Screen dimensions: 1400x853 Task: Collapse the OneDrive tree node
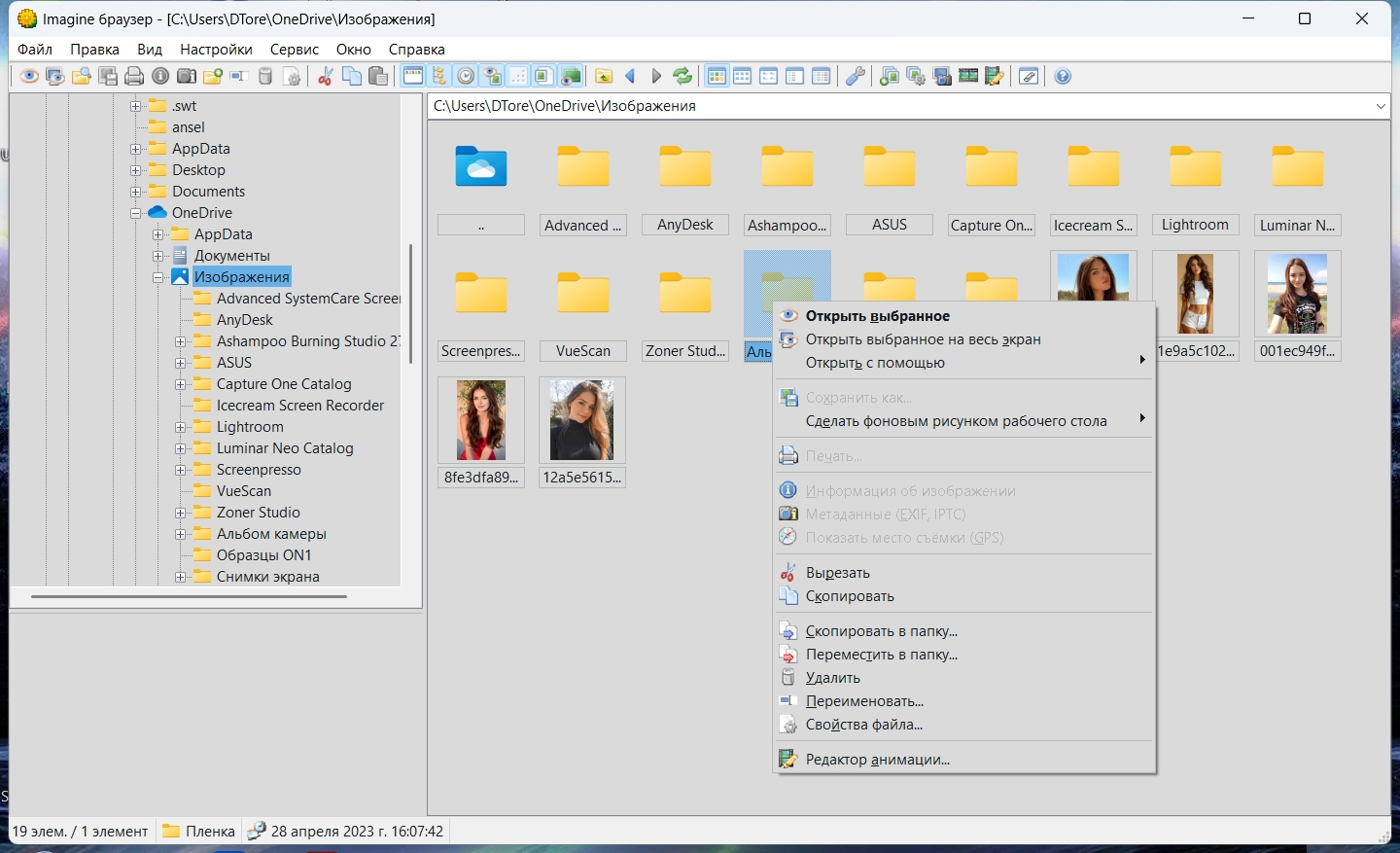[136, 213]
